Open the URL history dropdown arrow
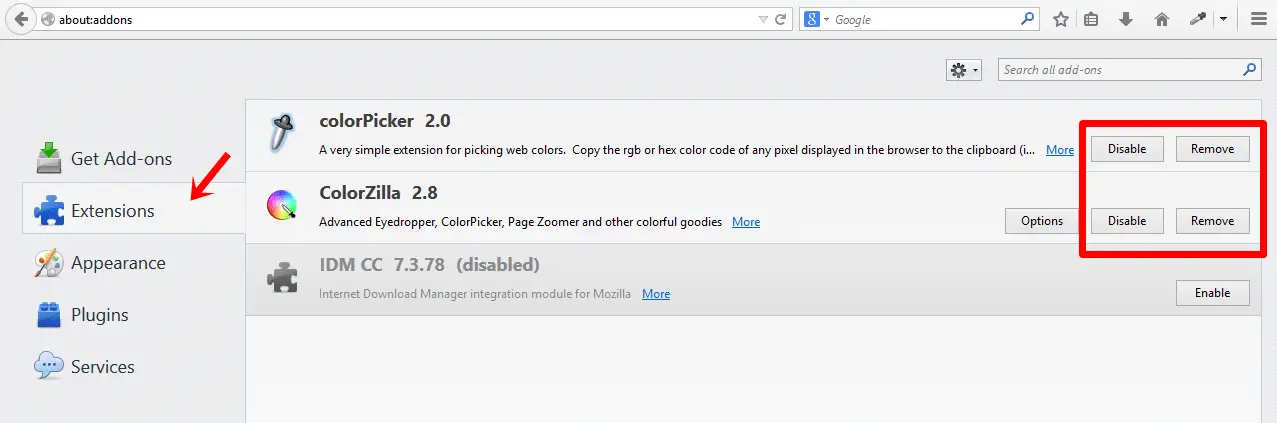The image size is (1277, 423). tap(763, 19)
